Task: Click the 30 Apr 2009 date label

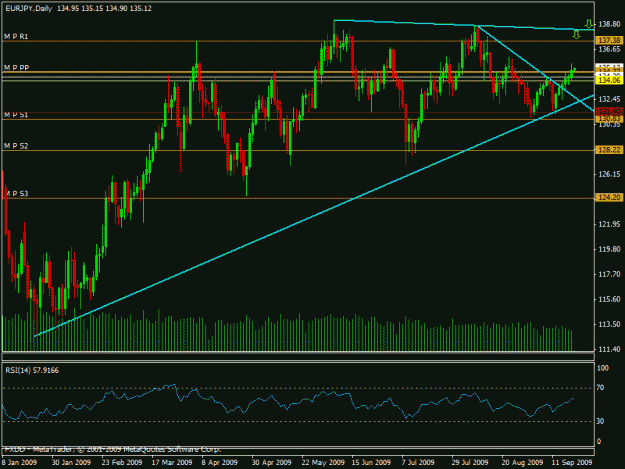Action: coord(271,462)
